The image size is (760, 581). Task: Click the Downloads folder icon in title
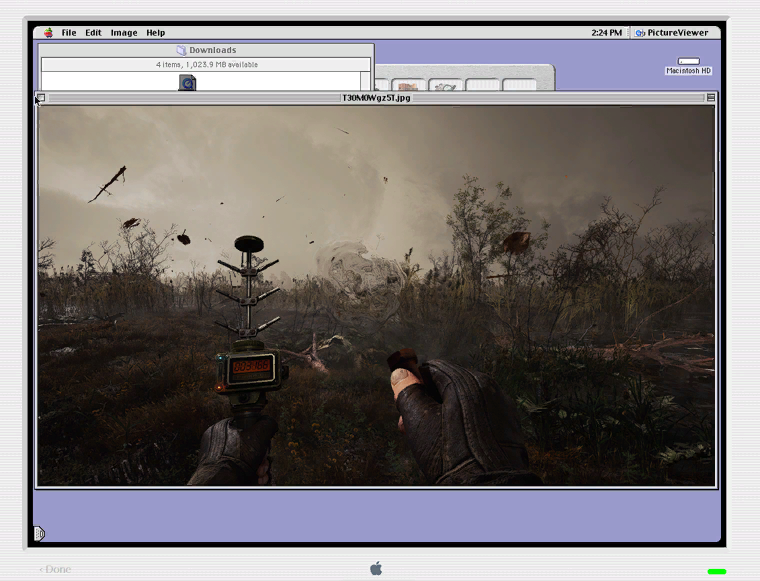[x=181, y=50]
